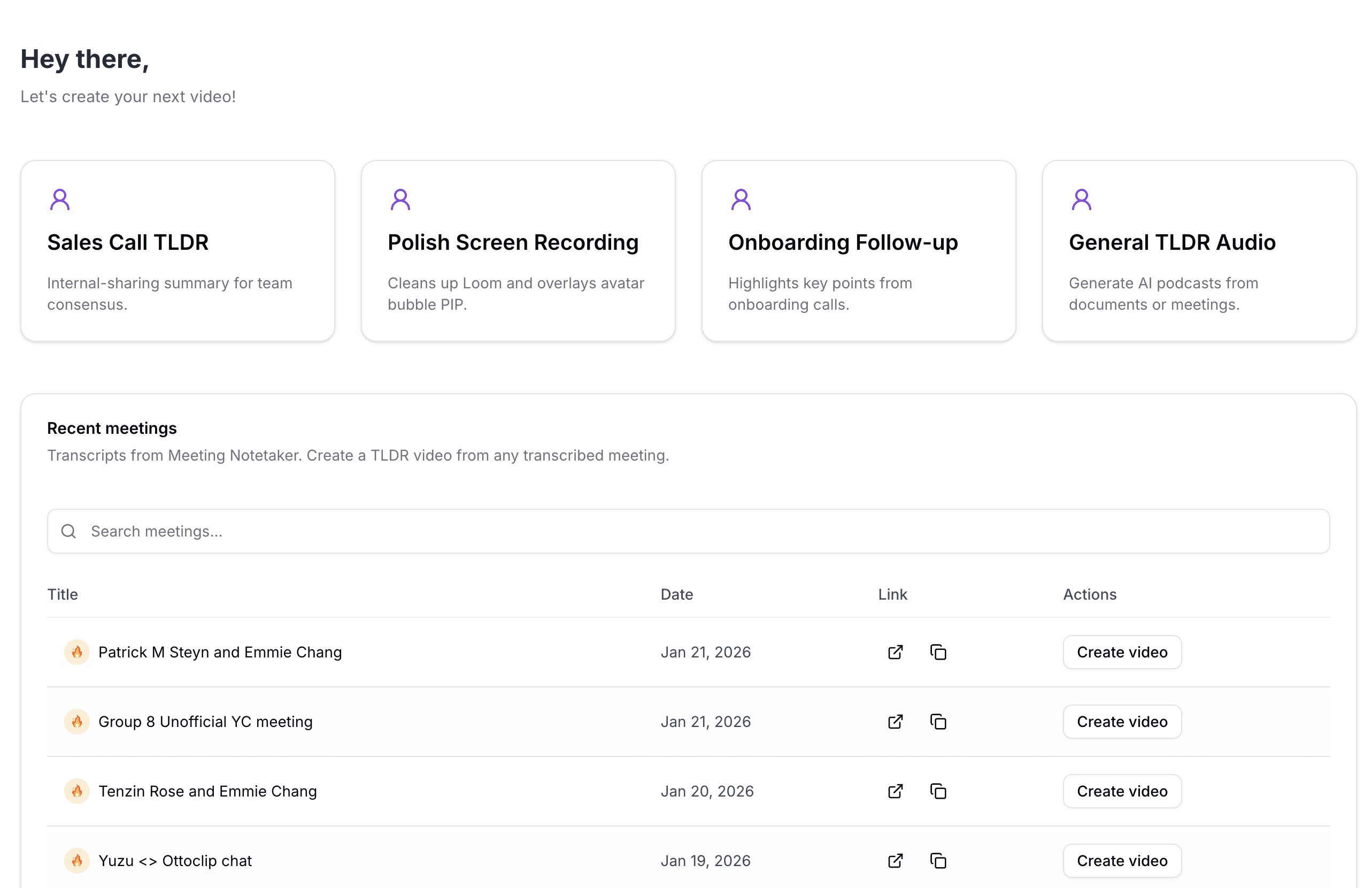Open the Tenzin Rose and Emmie Chang meeting title

tap(207, 791)
